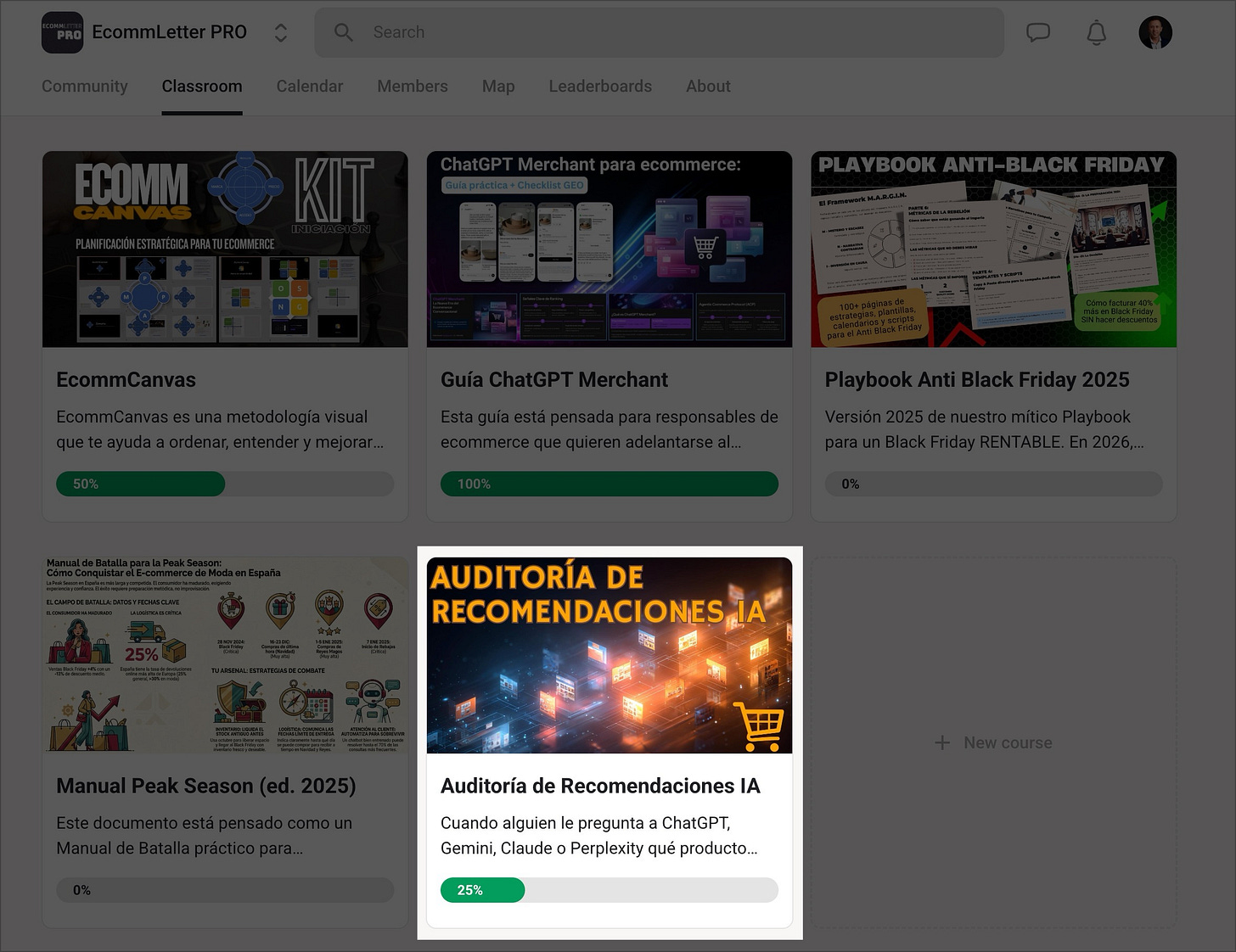Click the plus icon beside New course
The height and width of the screenshot is (952, 1236).
point(942,742)
